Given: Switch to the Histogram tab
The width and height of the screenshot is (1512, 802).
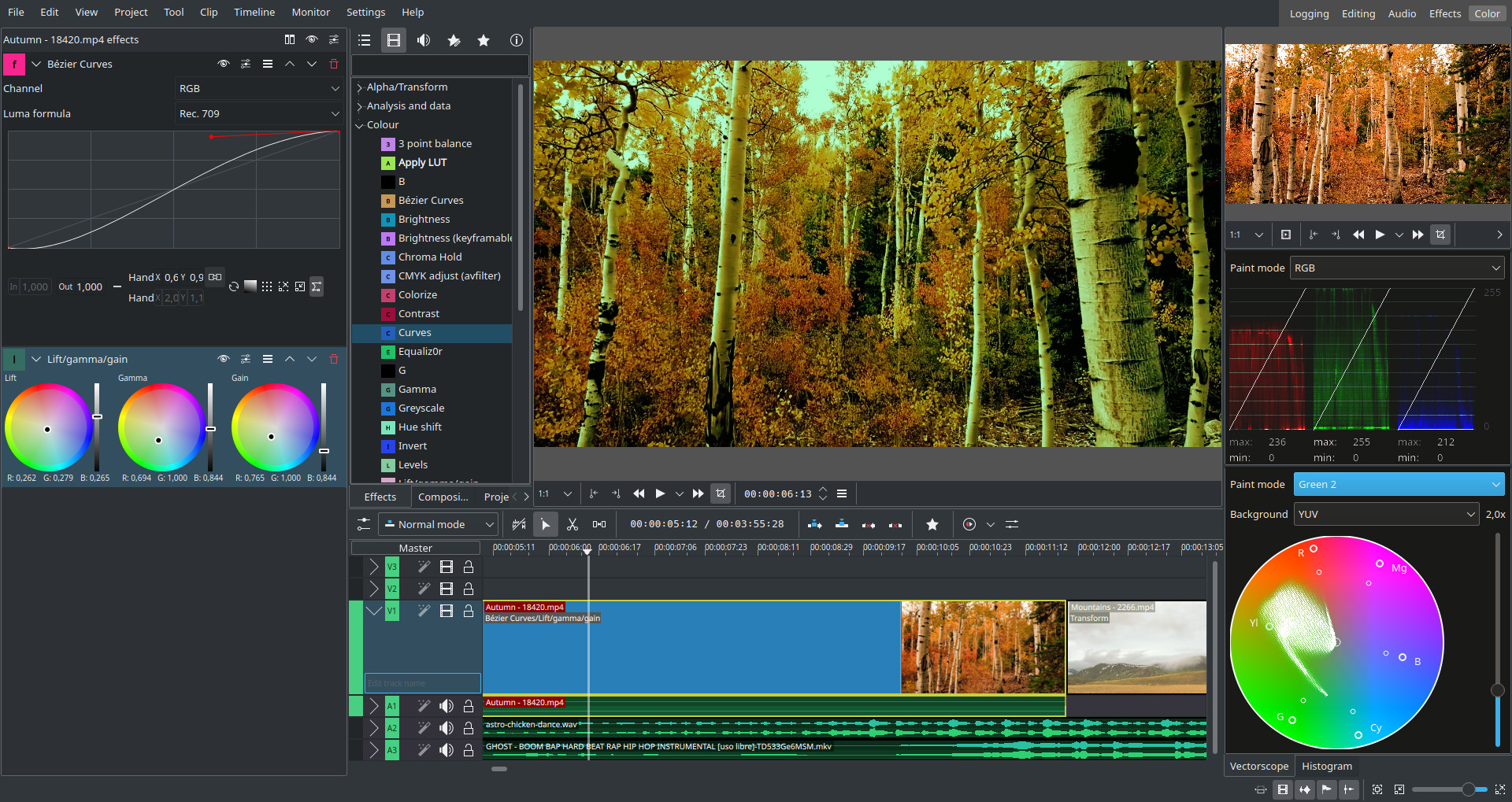Looking at the screenshot, I should [x=1326, y=766].
